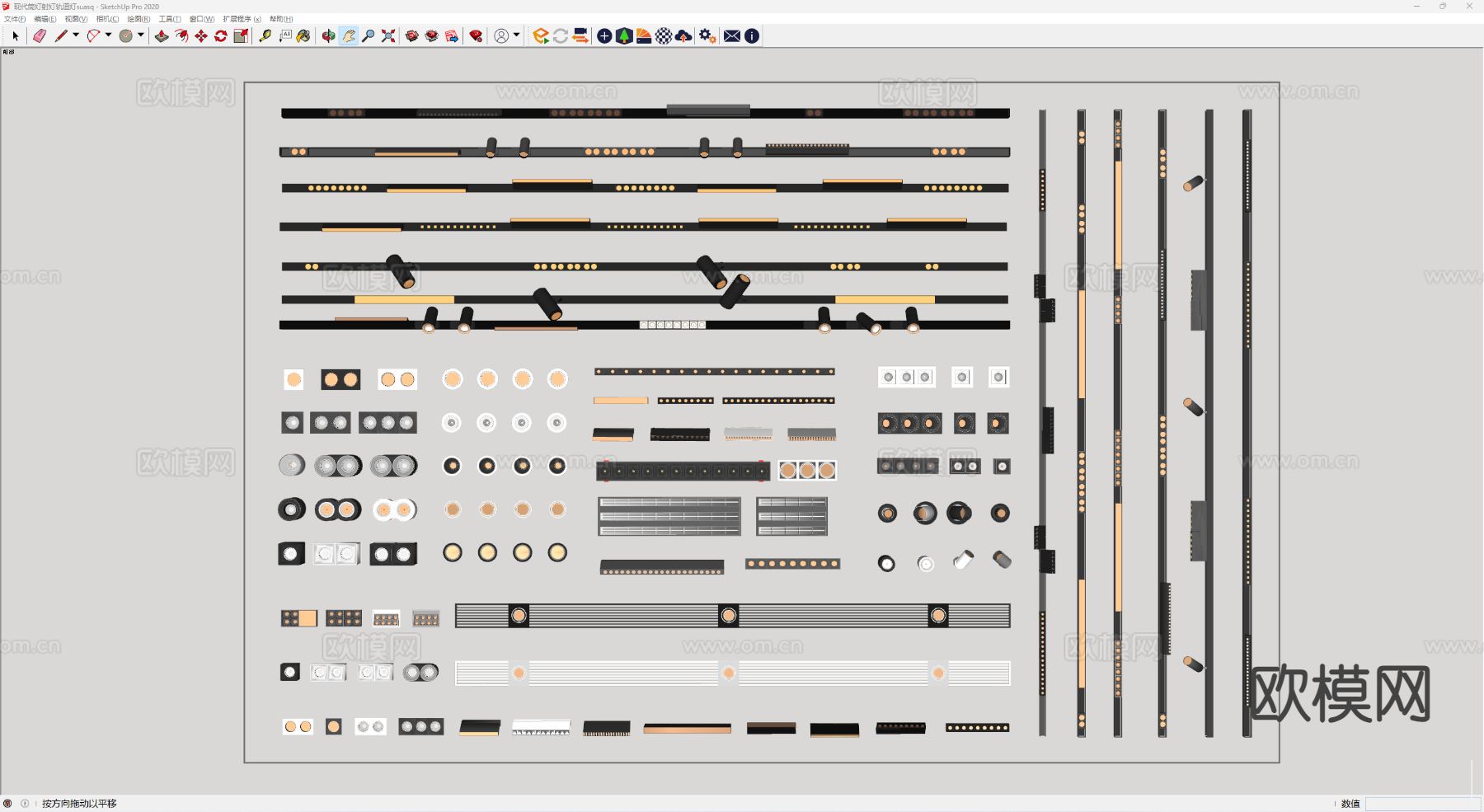Click the info circle icon
Viewport: 1484px width, 812px height.
click(752, 36)
